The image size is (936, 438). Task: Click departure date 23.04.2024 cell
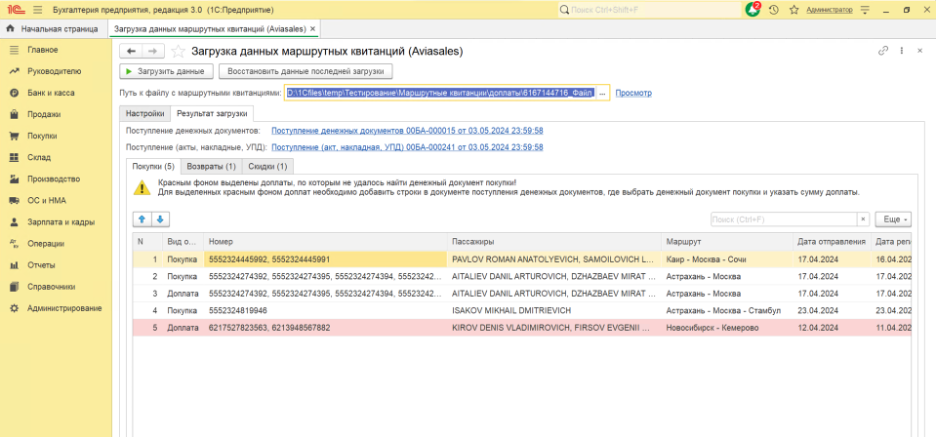pyautogui.click(x=832, y=310)
